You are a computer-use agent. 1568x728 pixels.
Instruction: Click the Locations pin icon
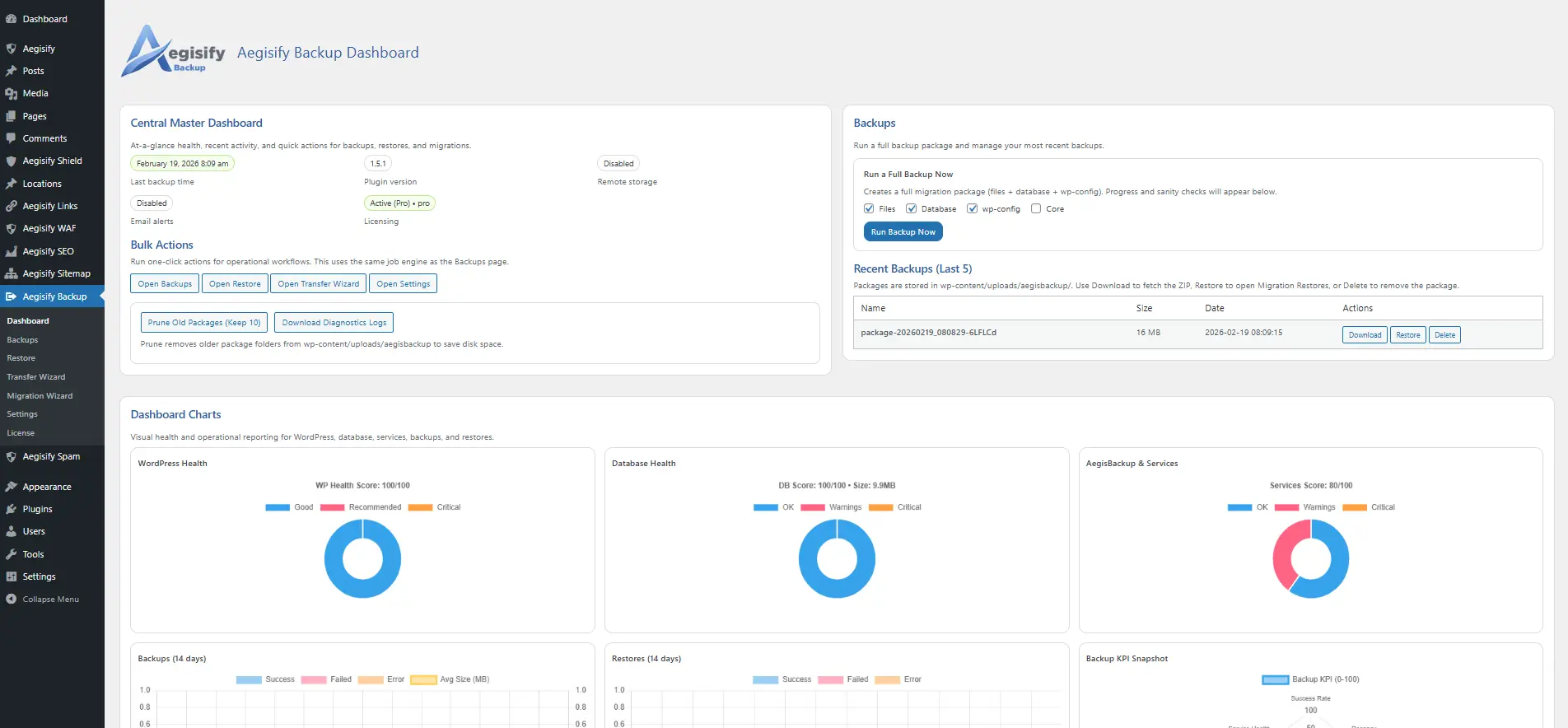coord(12,184)
